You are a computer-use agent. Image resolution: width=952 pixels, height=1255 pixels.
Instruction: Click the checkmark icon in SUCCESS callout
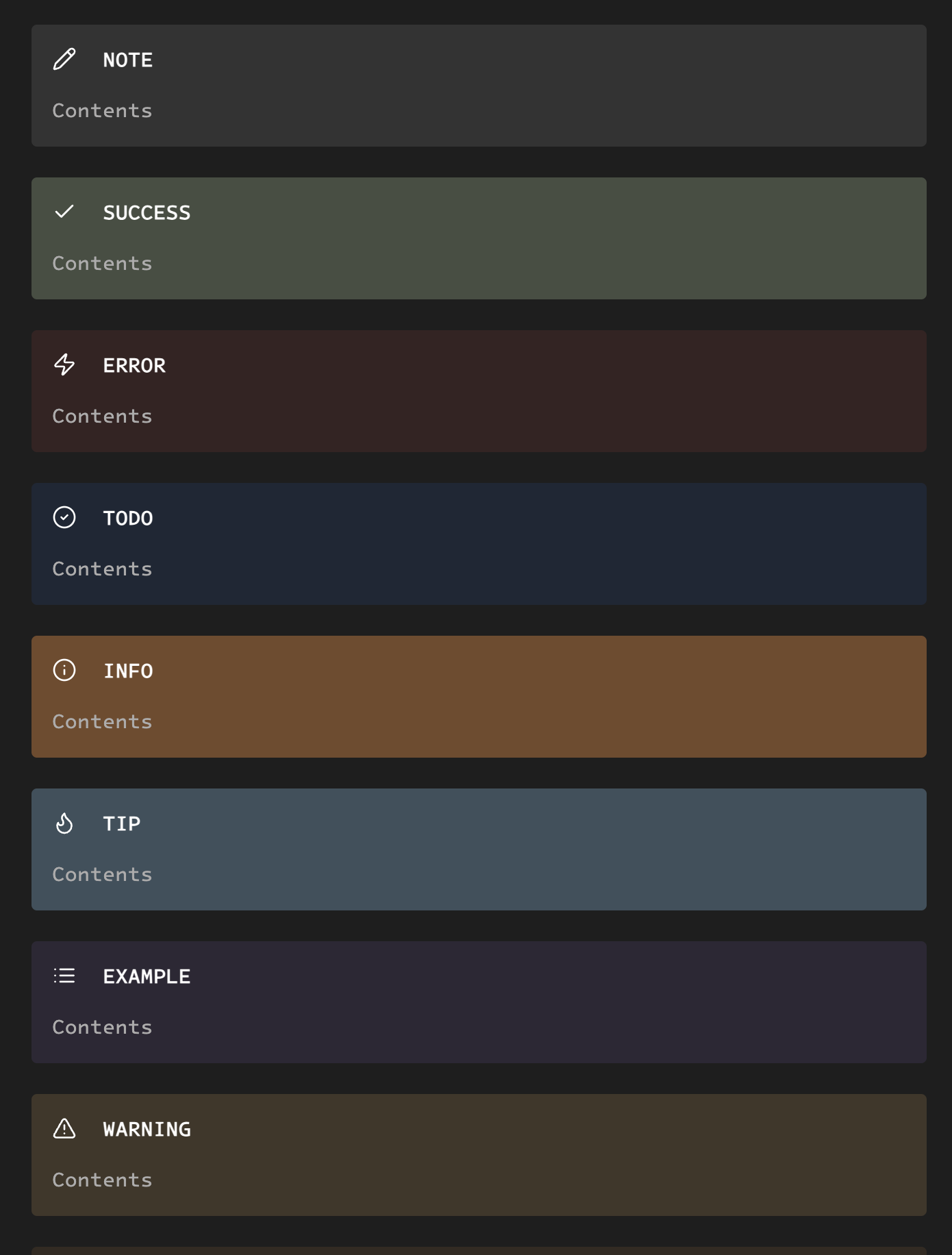pyautogui.click(x=64, y=212)
